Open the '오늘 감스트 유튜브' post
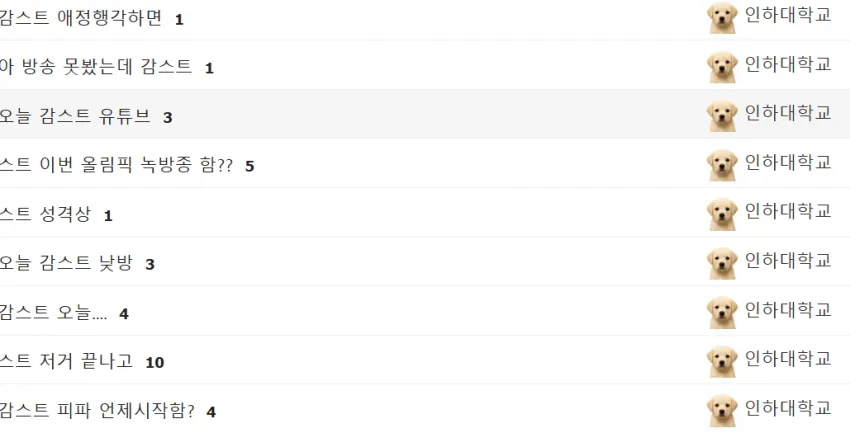850x433 pixels. click(75, 117)
